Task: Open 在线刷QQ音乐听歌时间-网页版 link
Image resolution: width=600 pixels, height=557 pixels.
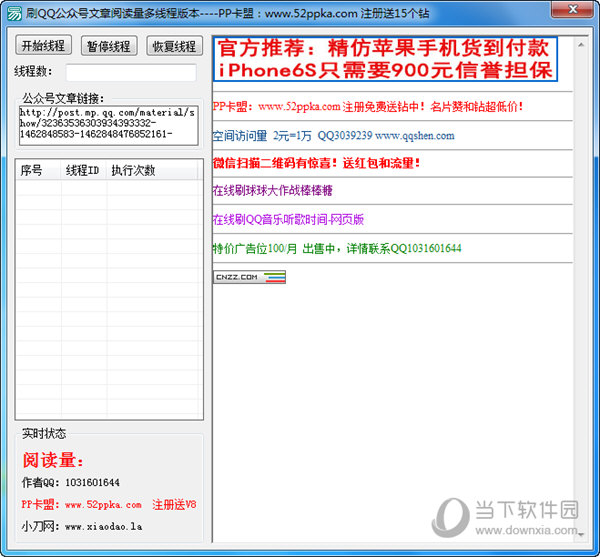Action: tap(288, 220)
